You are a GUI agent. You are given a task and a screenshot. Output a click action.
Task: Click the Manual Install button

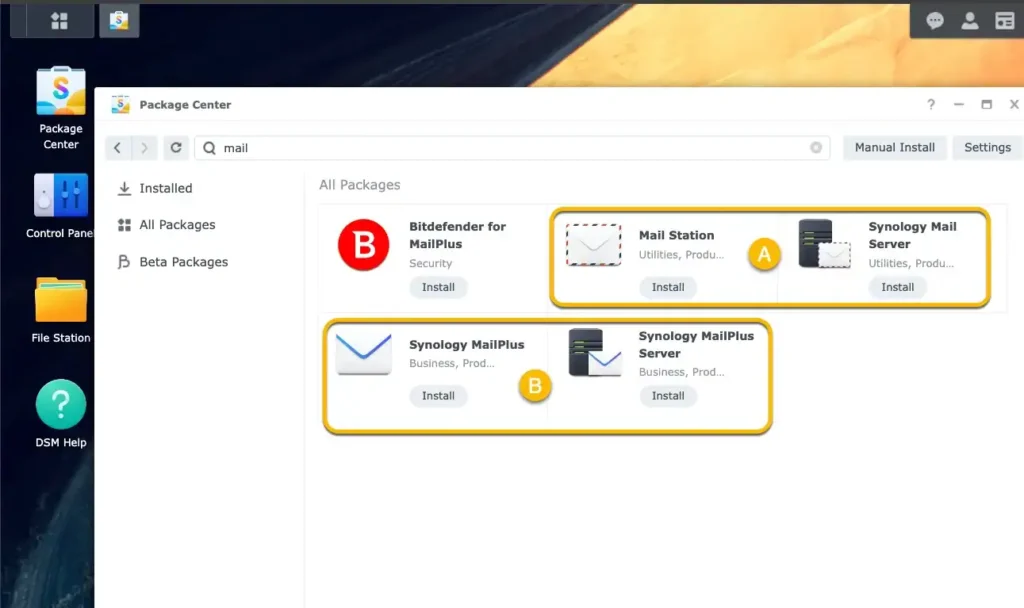tap(895, 148)
